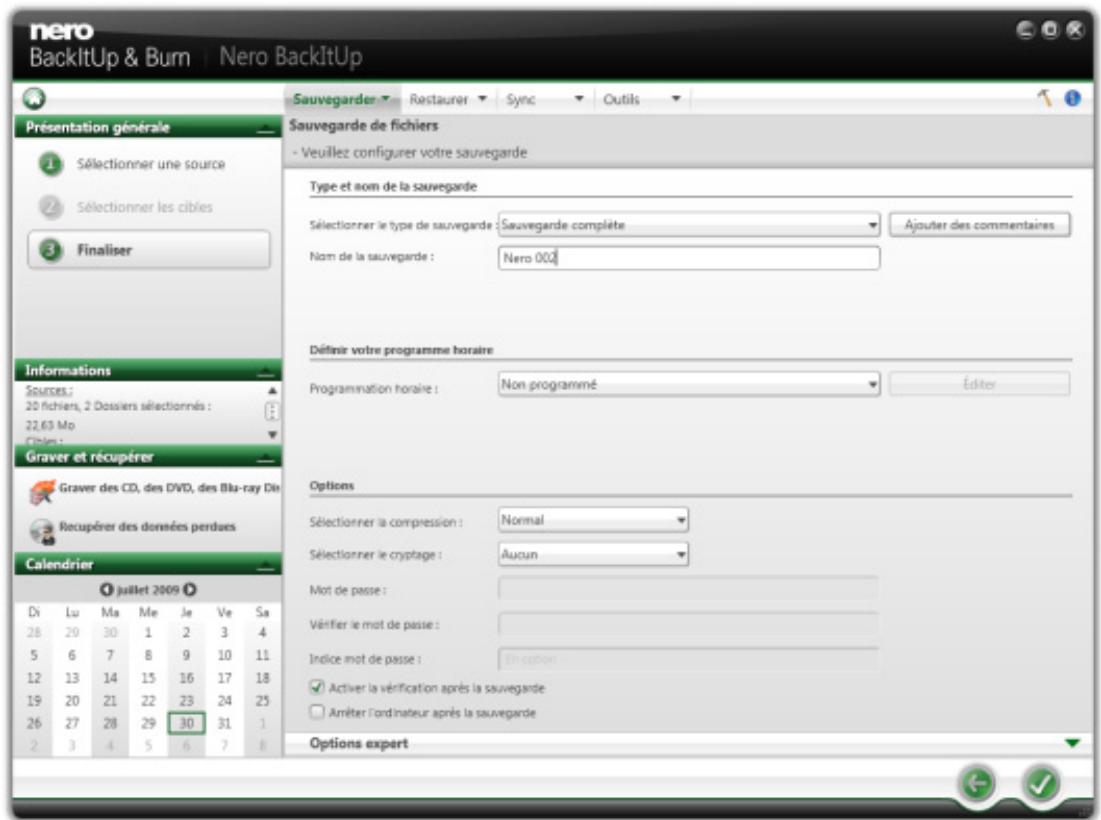The image size is (1101, 820).
Task: Toggle Activer la vérification après la sauvegarde
Action: tap(317, 687)
